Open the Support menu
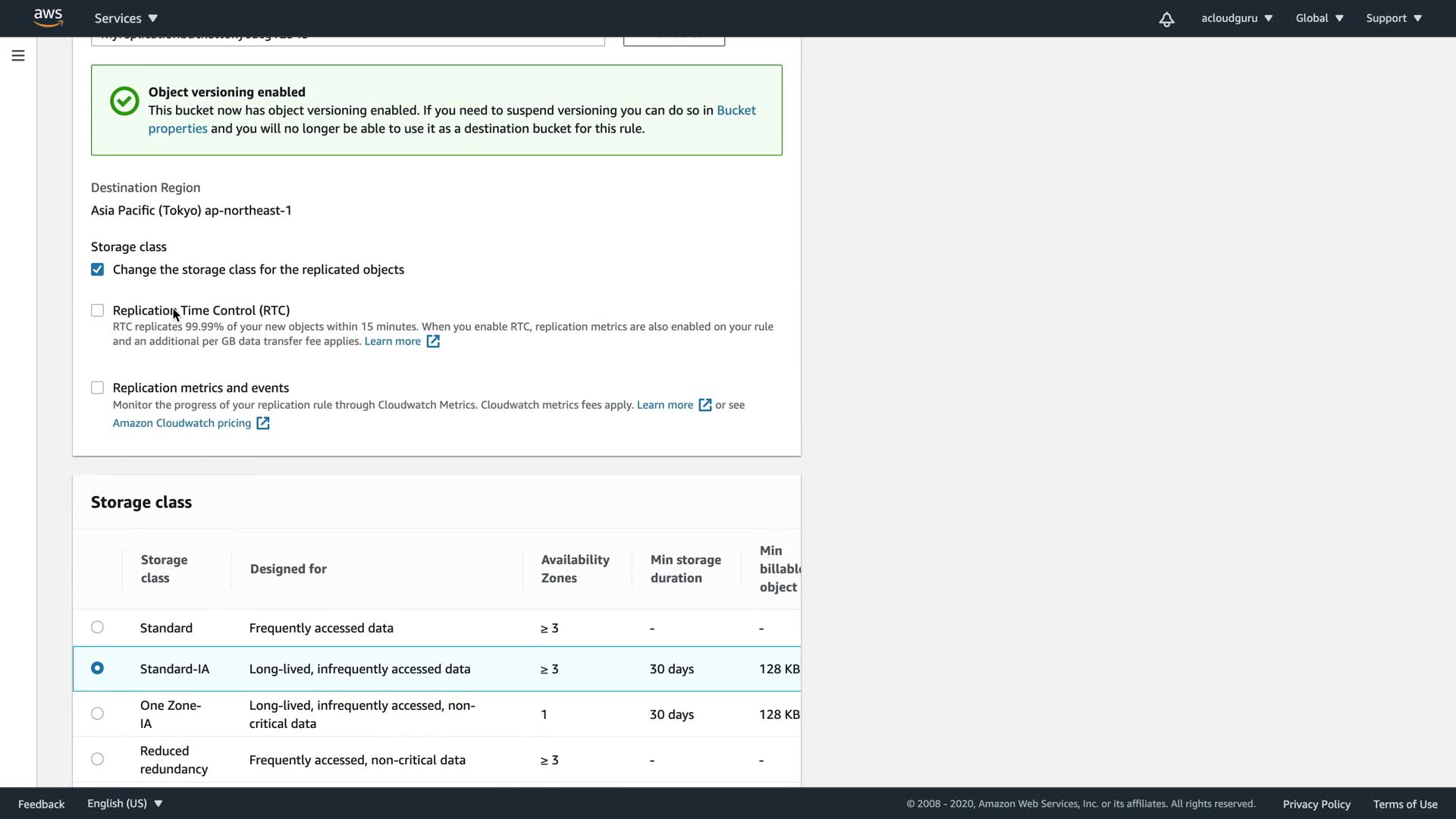The image size is (1456, 819). 1393,18
